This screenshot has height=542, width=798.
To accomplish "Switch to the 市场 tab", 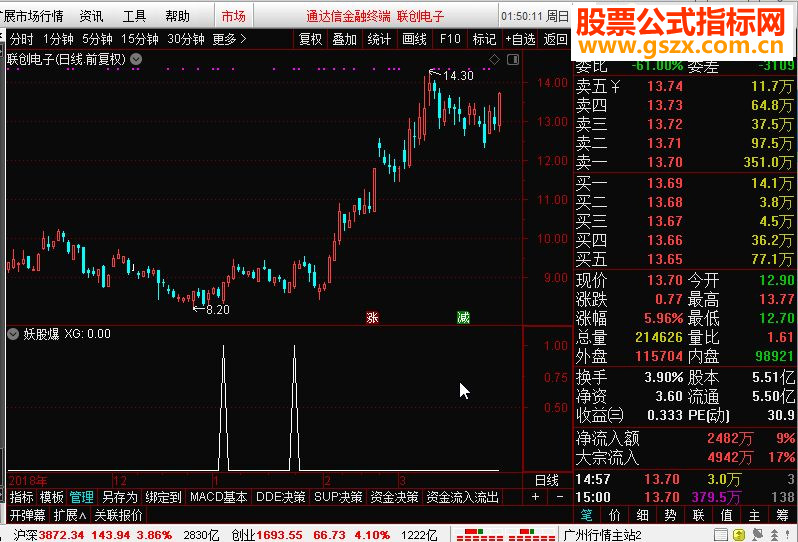I will coord(234,16).
